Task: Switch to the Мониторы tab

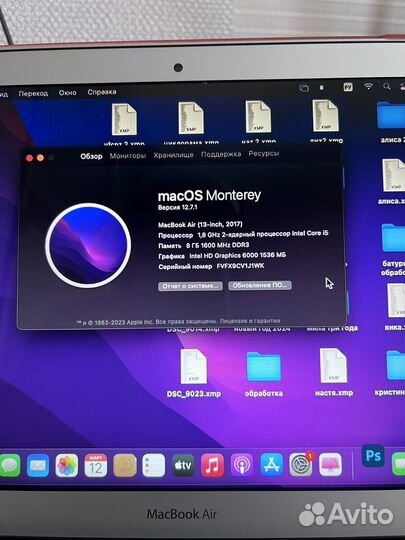Action: 128,156
